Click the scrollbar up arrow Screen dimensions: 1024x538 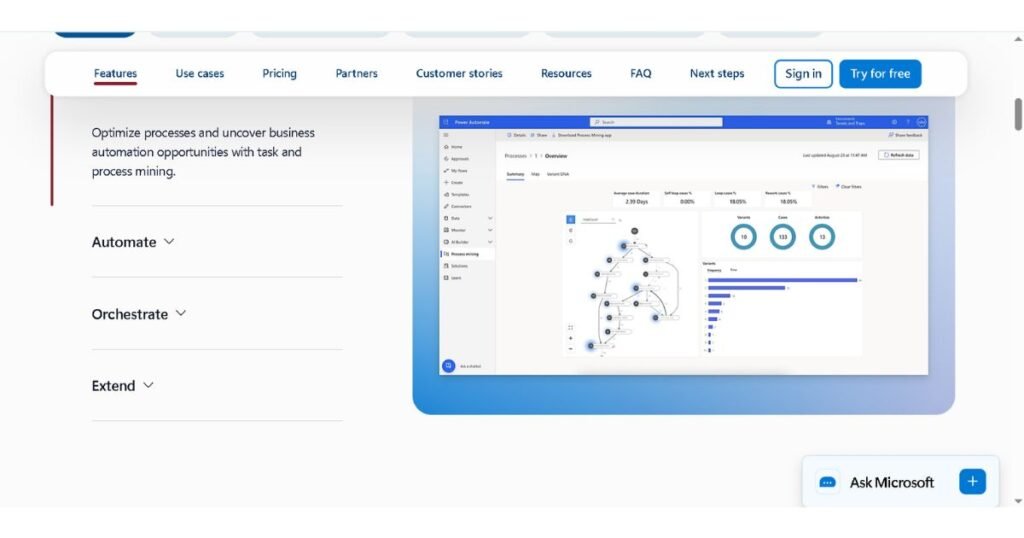pyautogui.click(x=1017, y=39)
